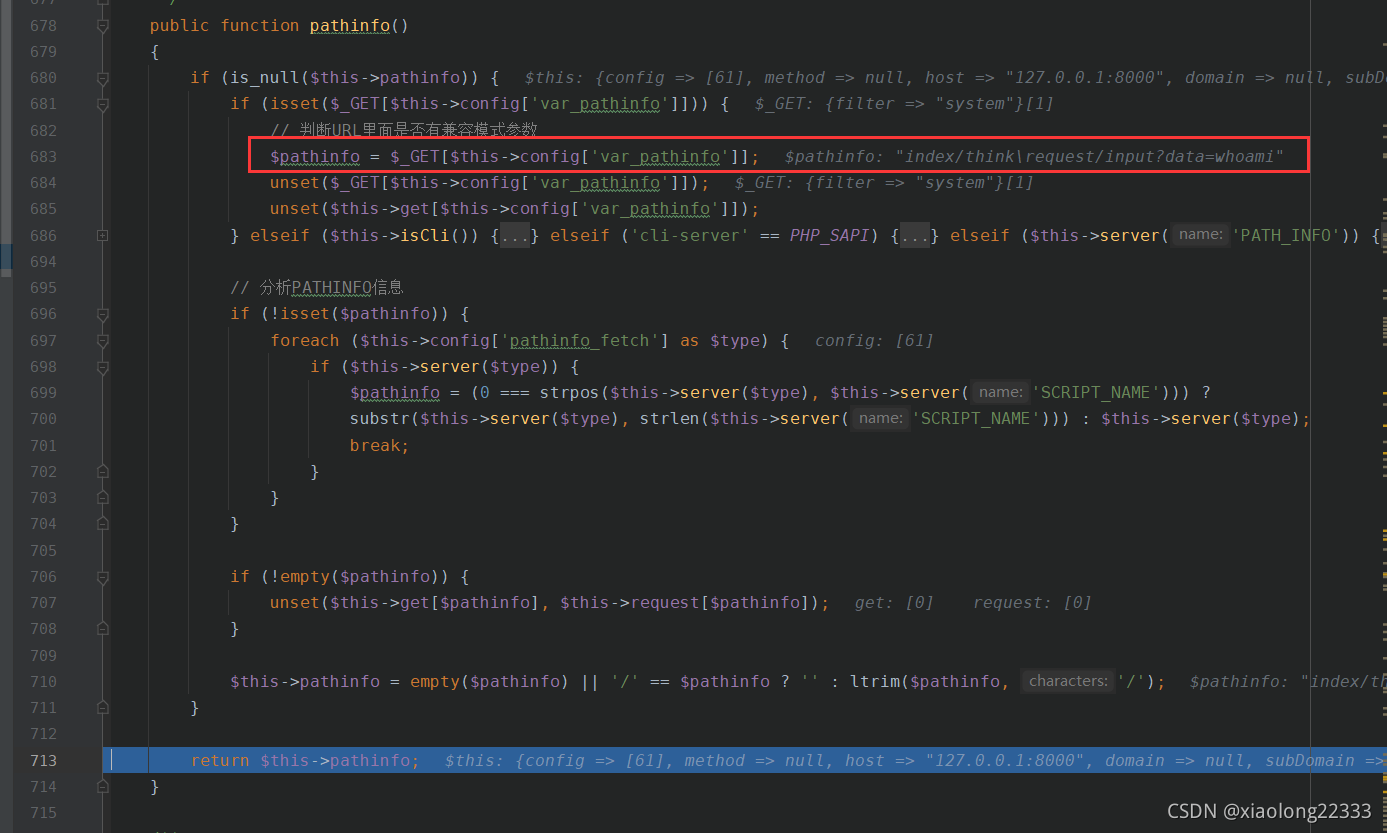Click the 'name:' hint on line 699

pos(1000,393)
